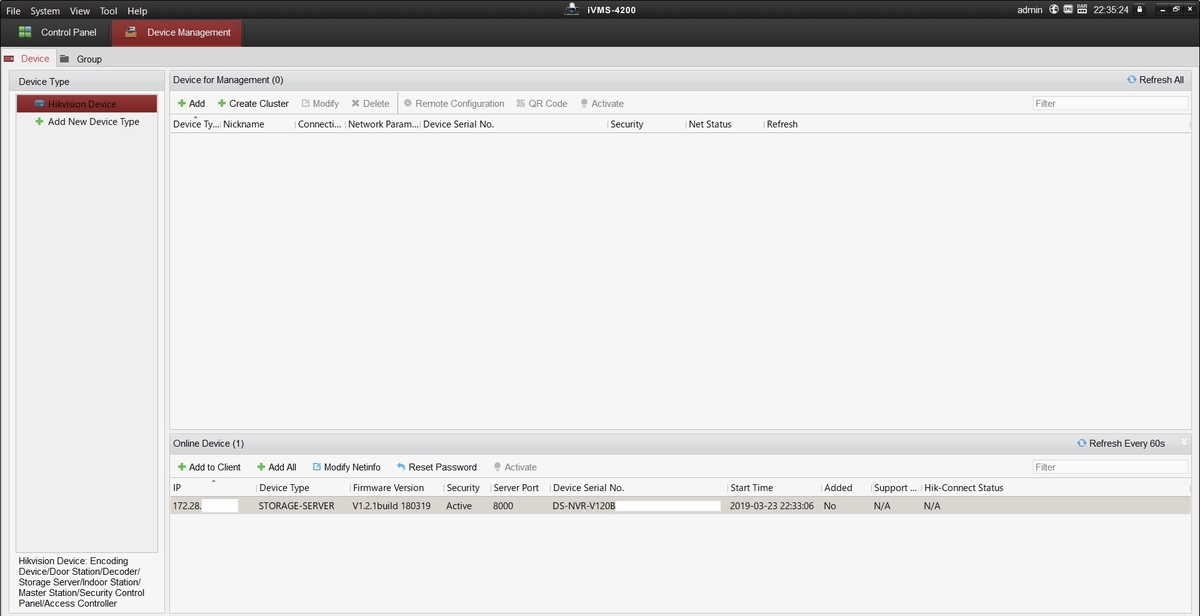The height and width of the screenshot is (616, 1200).
Task: Select the STORAGE-SERVER cell in online devices
Action: (296, 506)
